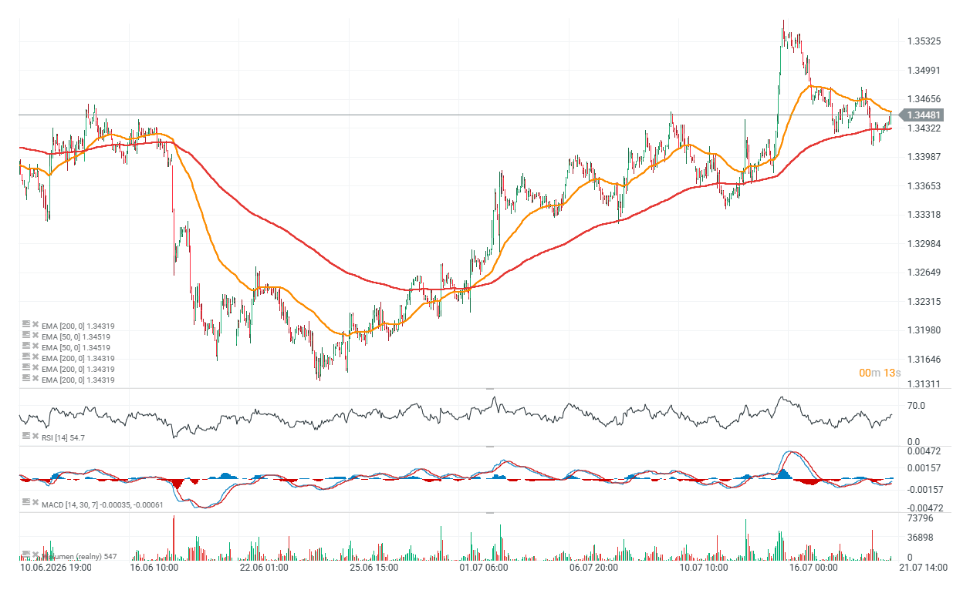The width and height of the screenshot is (961, 591).
Task: Click the 21.07 14:00 time axis label
Action: tap(923, 568)
